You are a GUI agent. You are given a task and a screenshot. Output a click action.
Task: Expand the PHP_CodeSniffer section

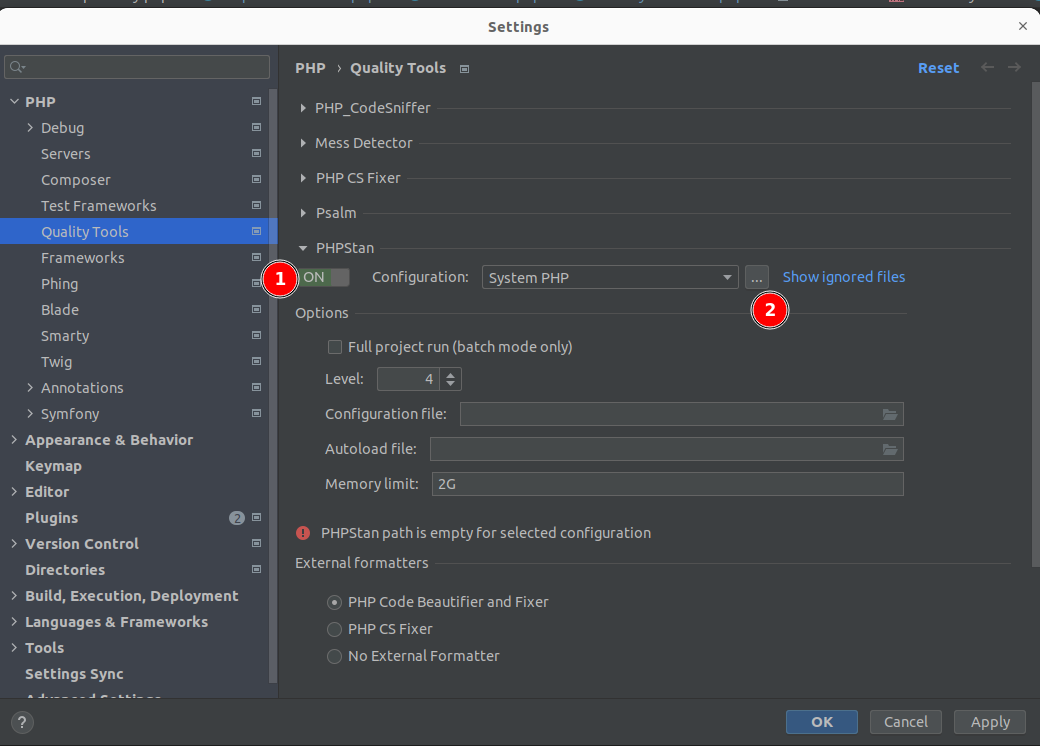coord(303,107)
